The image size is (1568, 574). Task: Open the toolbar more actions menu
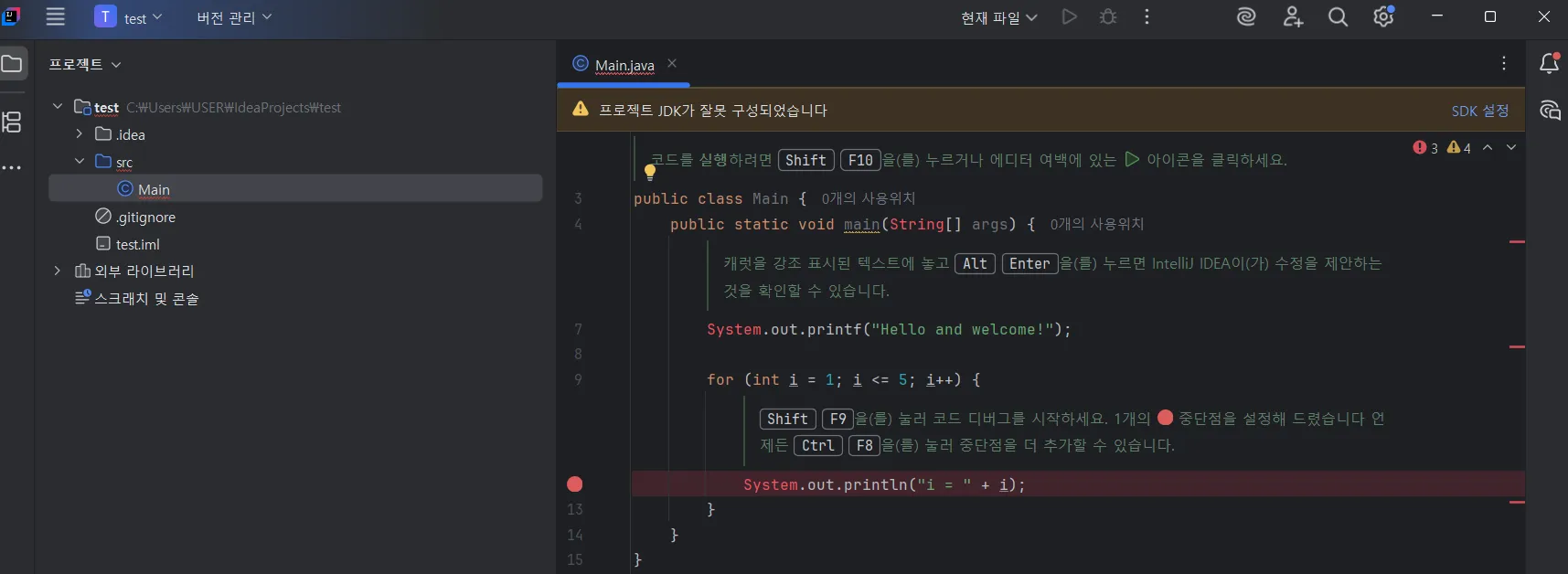(1147, 17)
